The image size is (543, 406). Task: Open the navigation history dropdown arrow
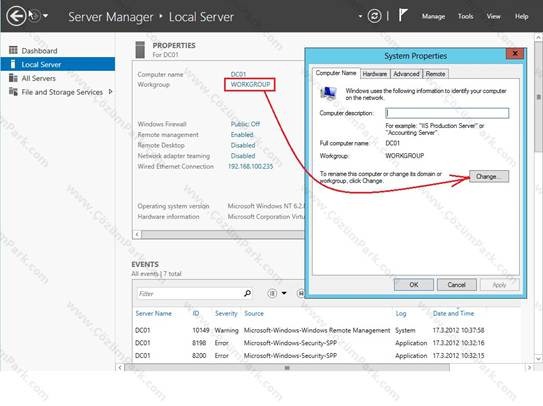(x=45, y=16)
